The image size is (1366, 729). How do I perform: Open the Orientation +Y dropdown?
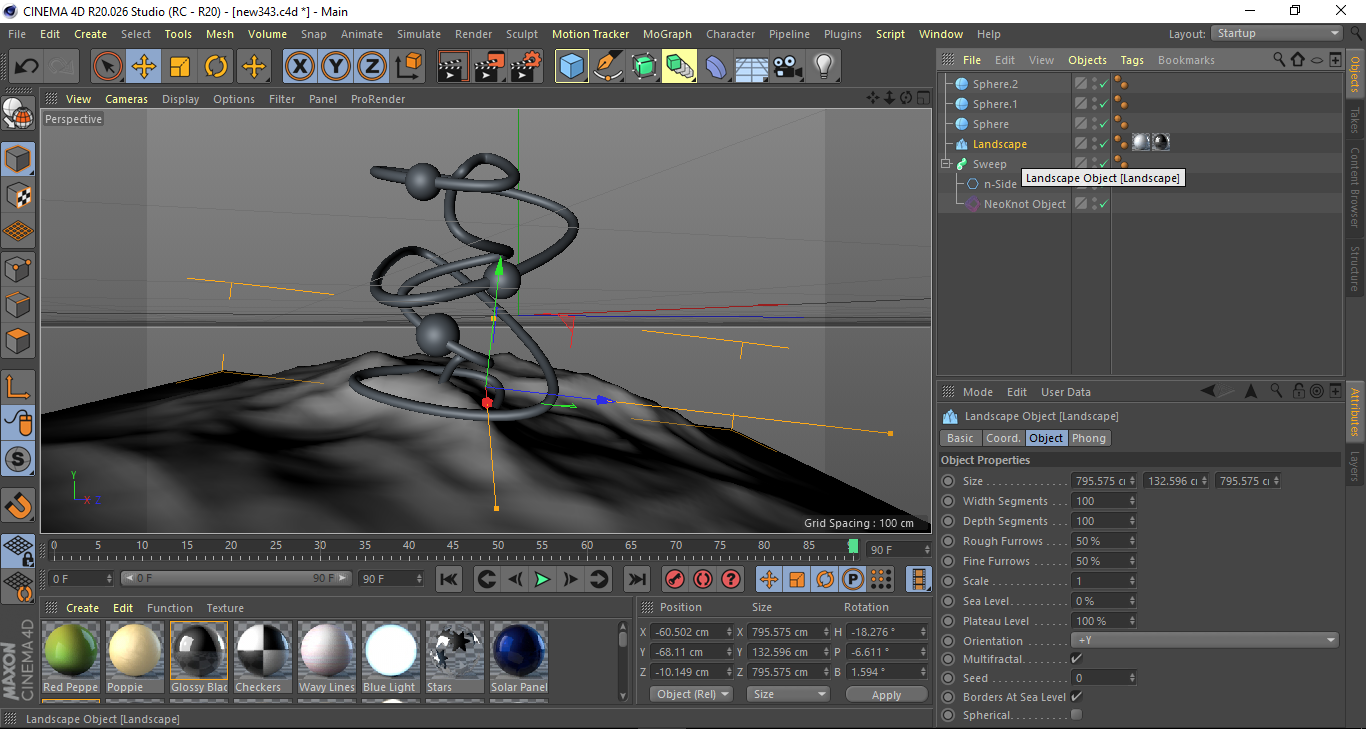[1205, 640]
